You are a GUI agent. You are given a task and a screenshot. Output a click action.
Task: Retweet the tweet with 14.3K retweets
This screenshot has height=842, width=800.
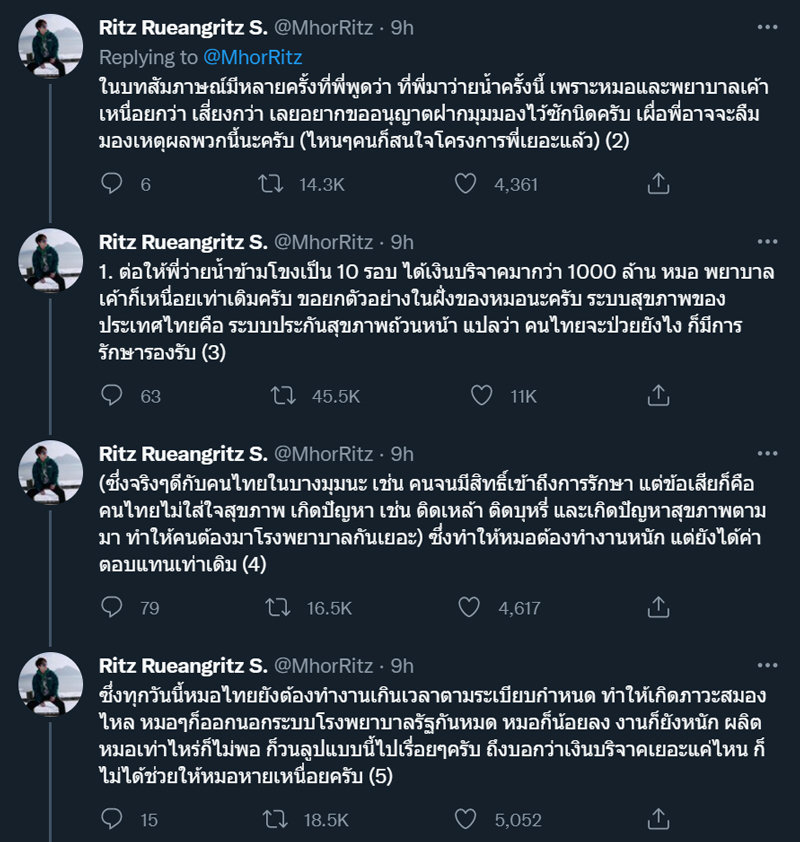(x=269, y=184)
